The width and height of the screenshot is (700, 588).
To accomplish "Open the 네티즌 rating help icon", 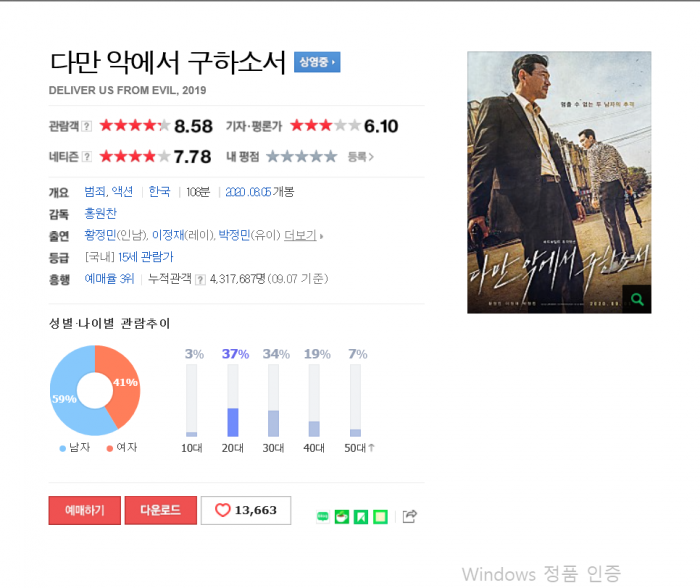I will point(87,157).
